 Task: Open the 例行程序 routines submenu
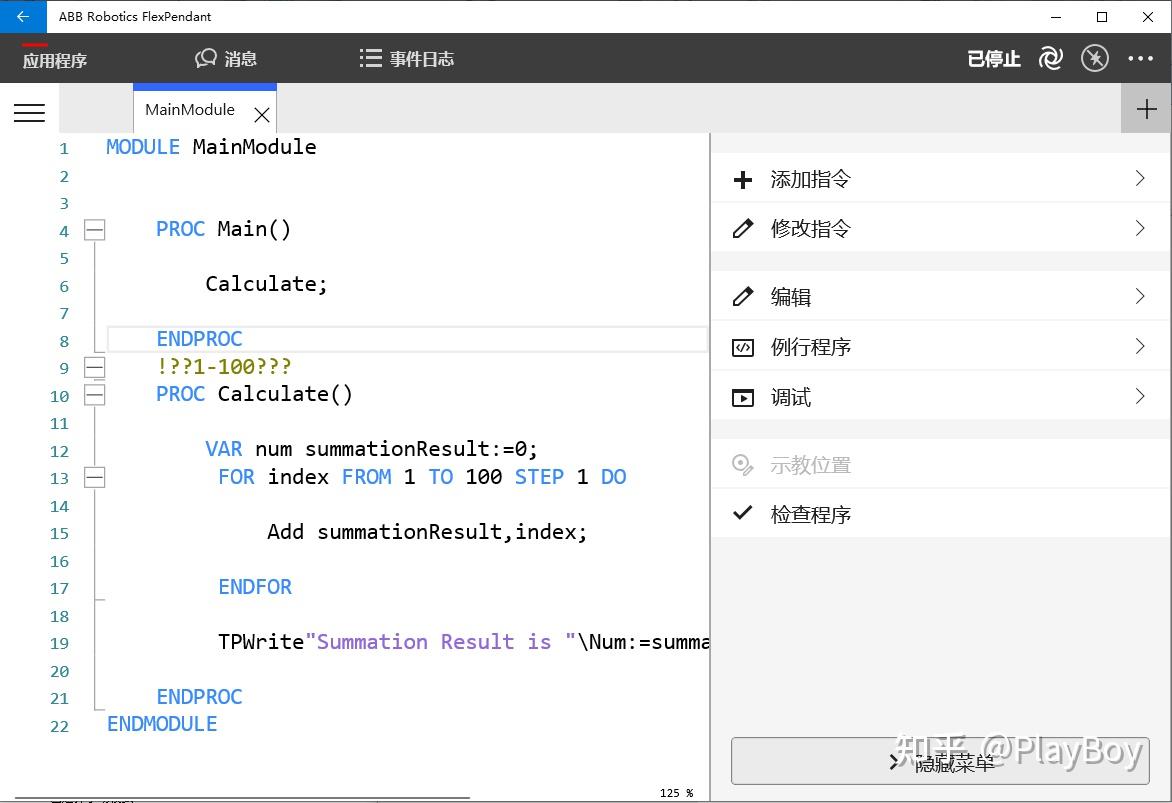click(940, 347)
